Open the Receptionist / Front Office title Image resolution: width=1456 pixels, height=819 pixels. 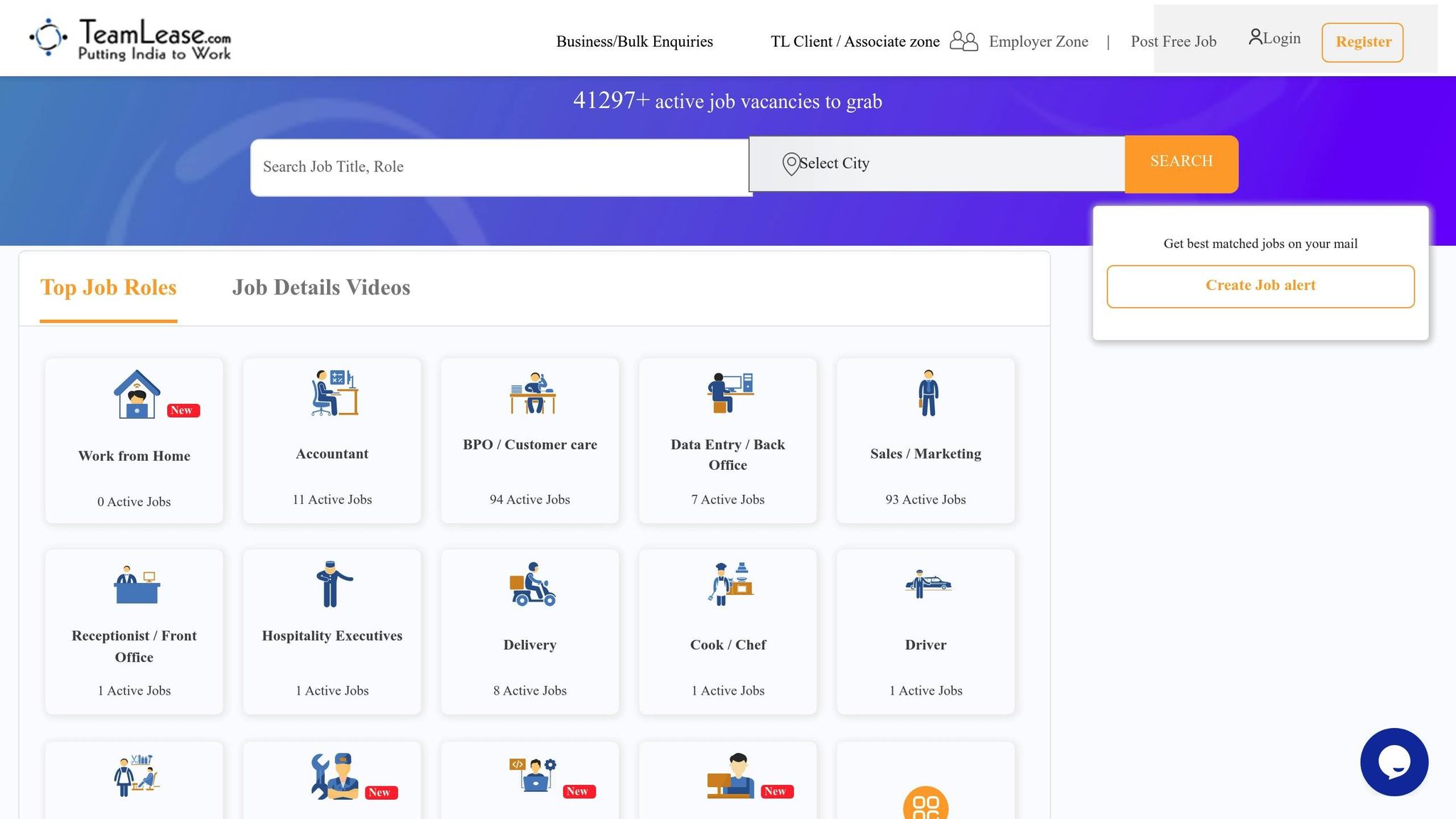pyautogui.click(x=134, y=646)
